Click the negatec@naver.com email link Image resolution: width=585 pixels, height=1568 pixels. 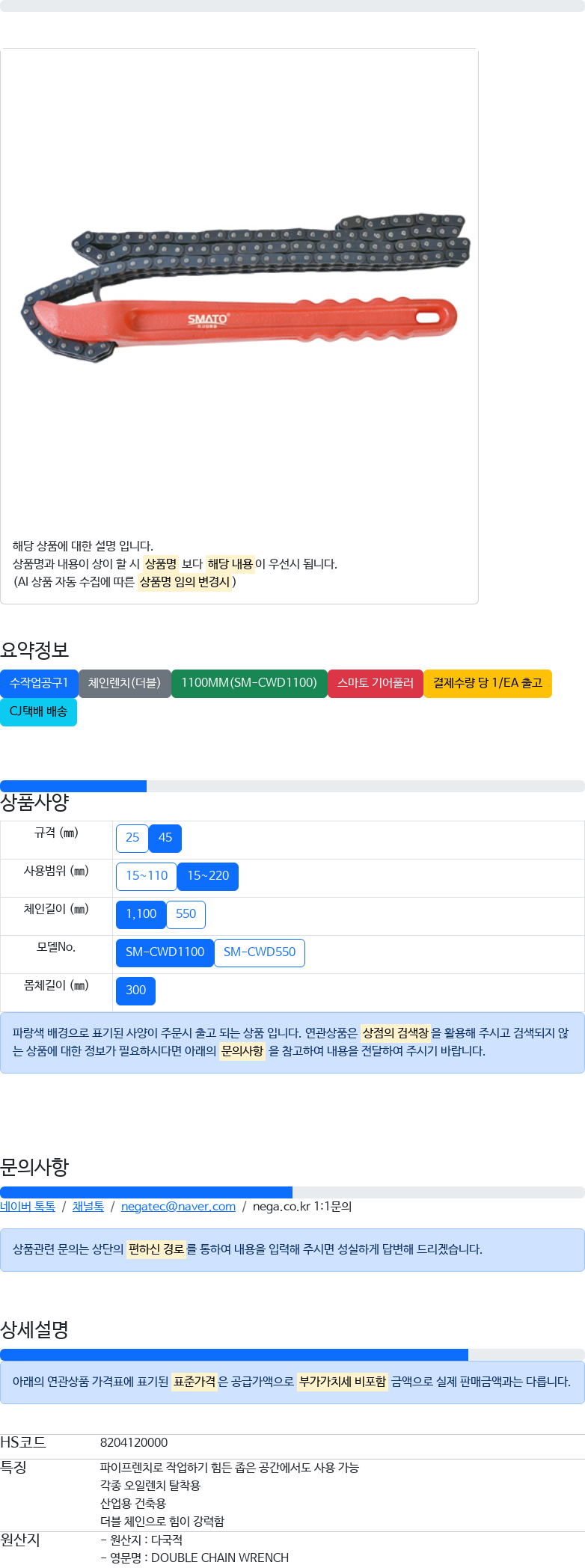(x=178, y=1207)
